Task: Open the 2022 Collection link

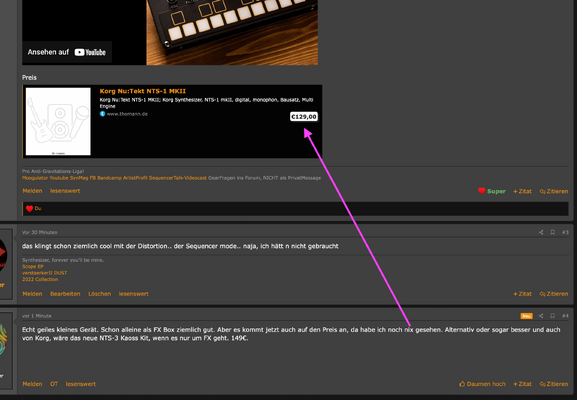Action: click(40, 279)
